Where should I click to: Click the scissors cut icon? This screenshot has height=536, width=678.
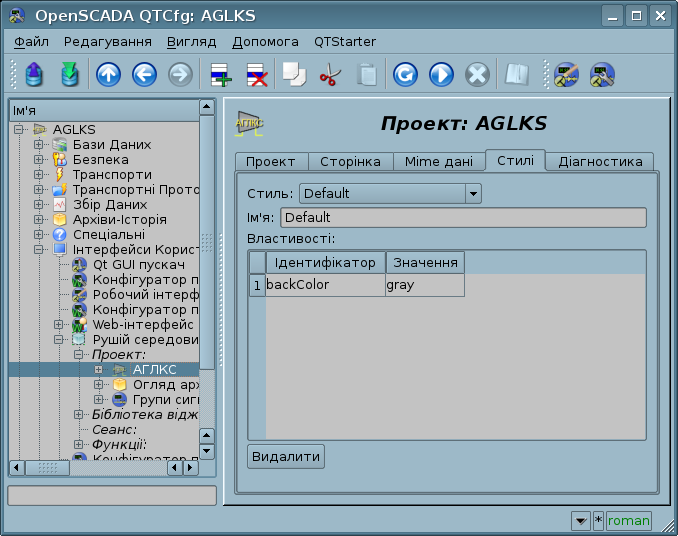pyautogui.click(x=330, y=74)
